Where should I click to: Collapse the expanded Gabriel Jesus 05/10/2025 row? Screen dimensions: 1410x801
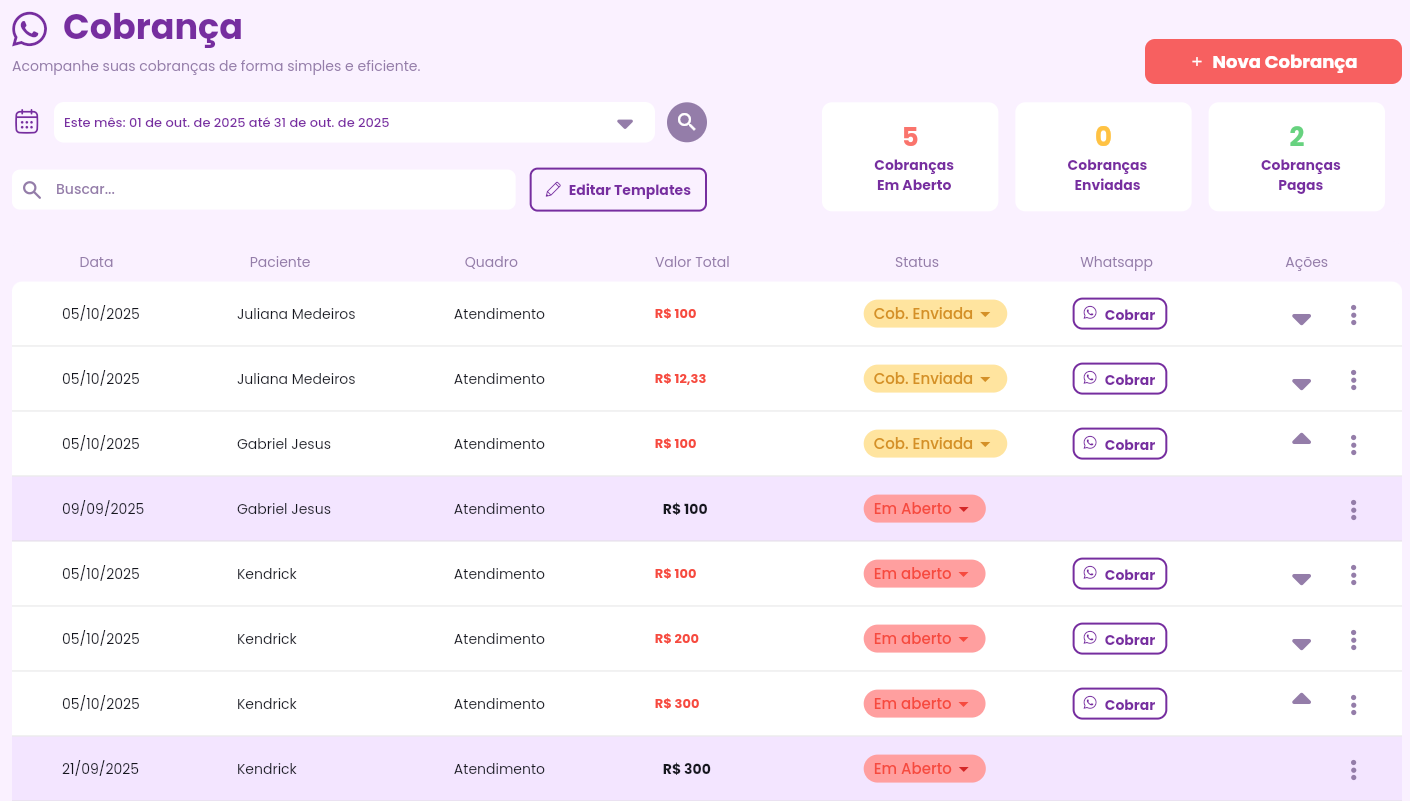[1301, 439]
